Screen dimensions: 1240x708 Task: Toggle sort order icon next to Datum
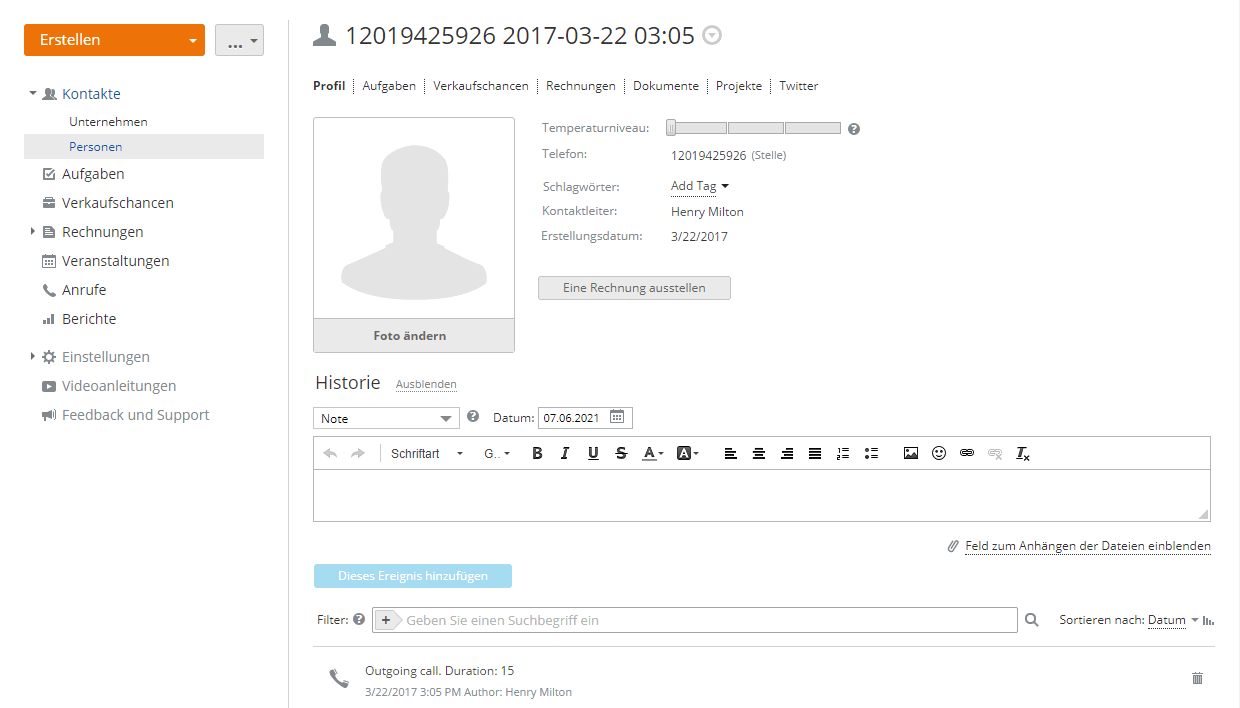pyautogui.click(x=1208, y=621)
